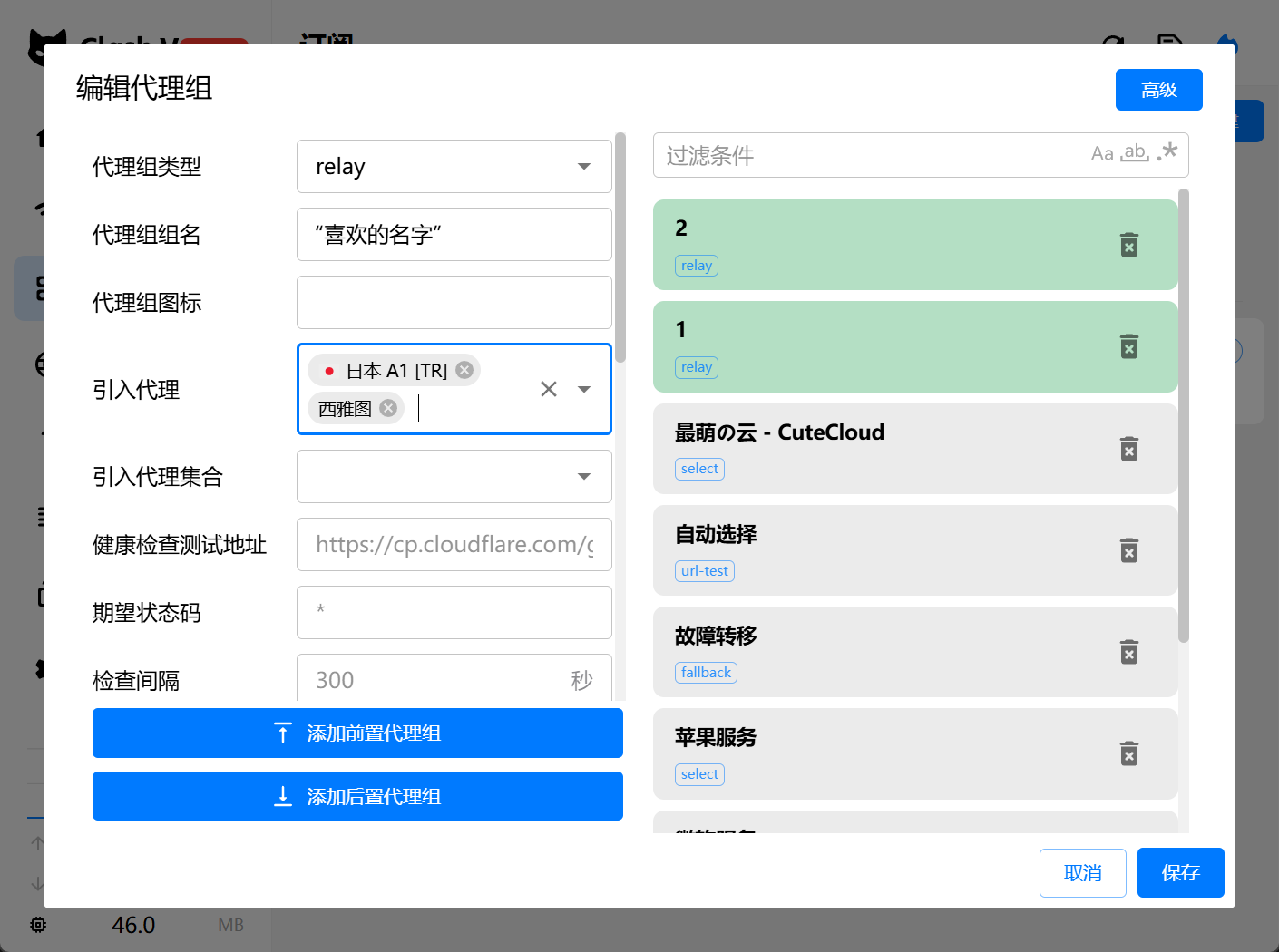The image size is (1279, 952).
Task: Remove the "日本 A1 [TR]" proxy chip
Action: pyautogui.click(x=464, y=370)
